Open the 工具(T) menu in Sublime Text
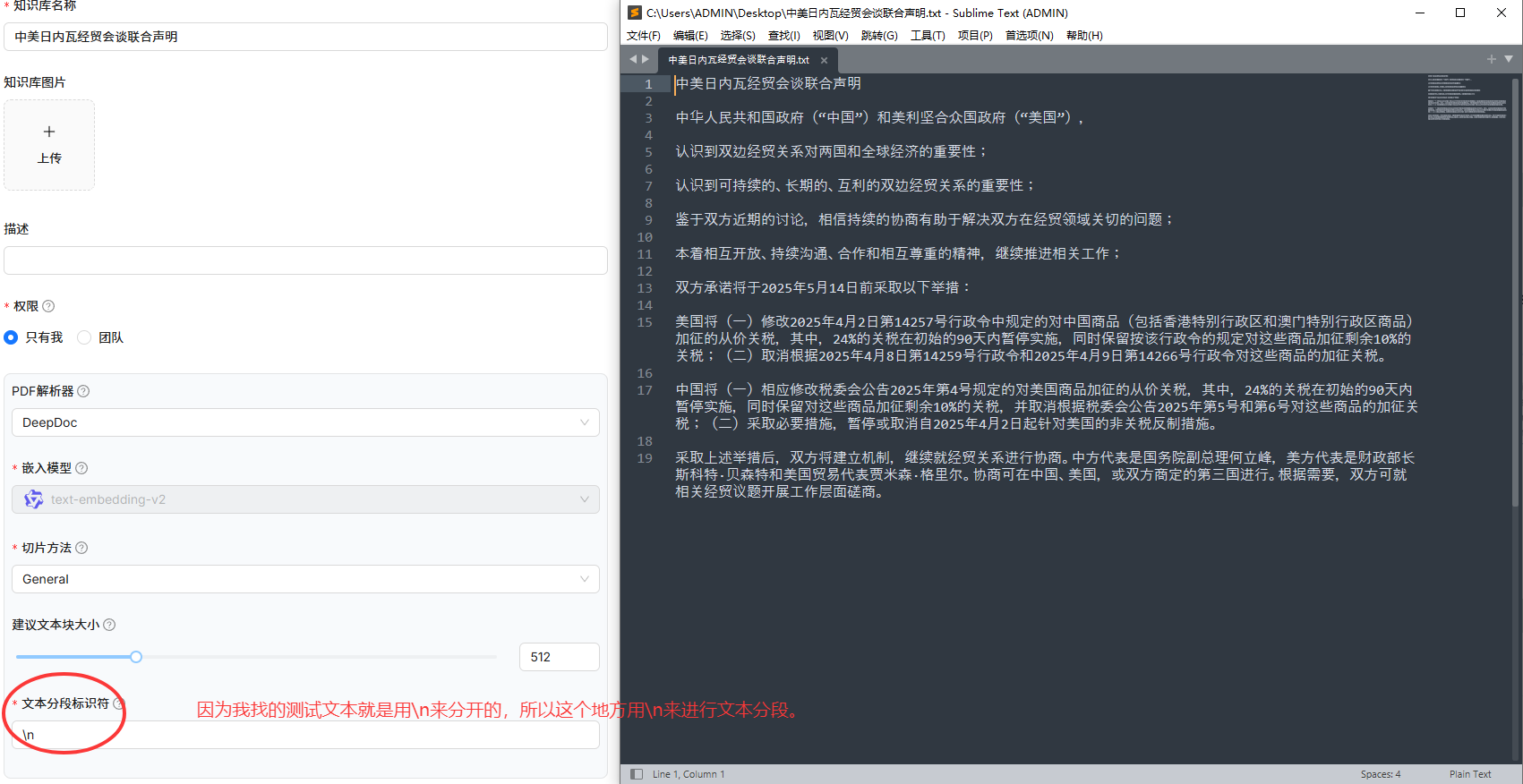This screenshot has height=784, width=1523. [928, 36]
